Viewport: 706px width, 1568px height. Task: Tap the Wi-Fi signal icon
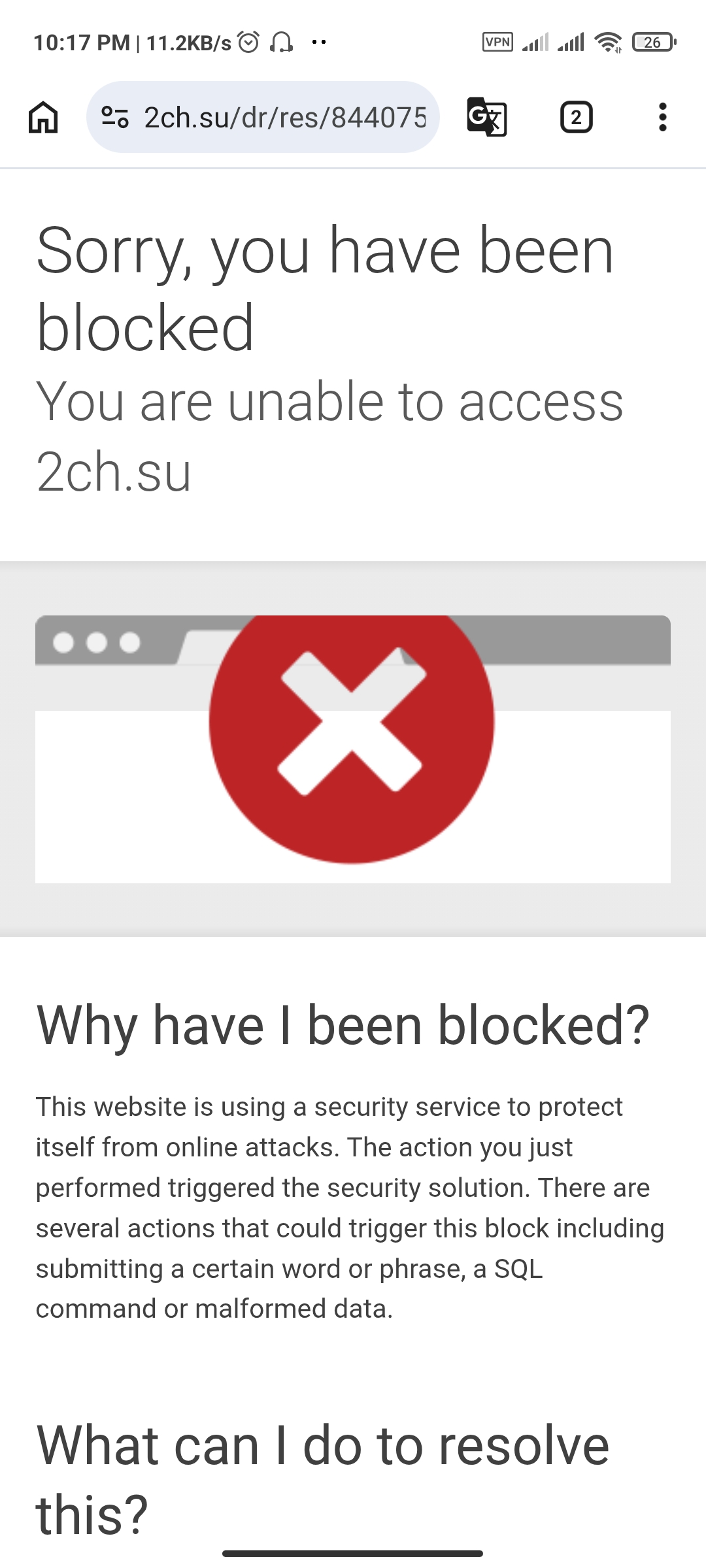pyautogui.click(x=608, y=42)
